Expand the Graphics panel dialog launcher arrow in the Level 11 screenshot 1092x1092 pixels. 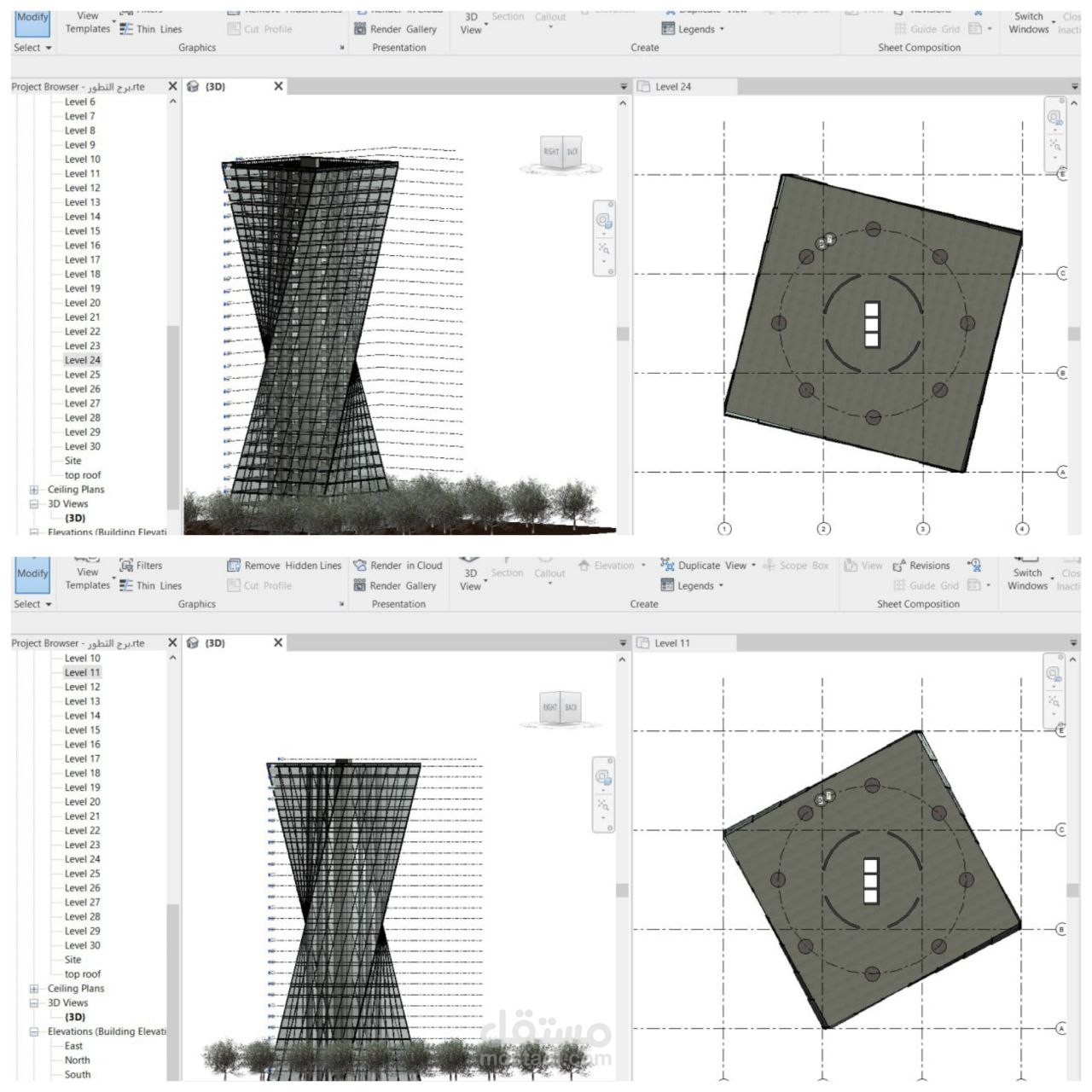[x=342, y=604]
